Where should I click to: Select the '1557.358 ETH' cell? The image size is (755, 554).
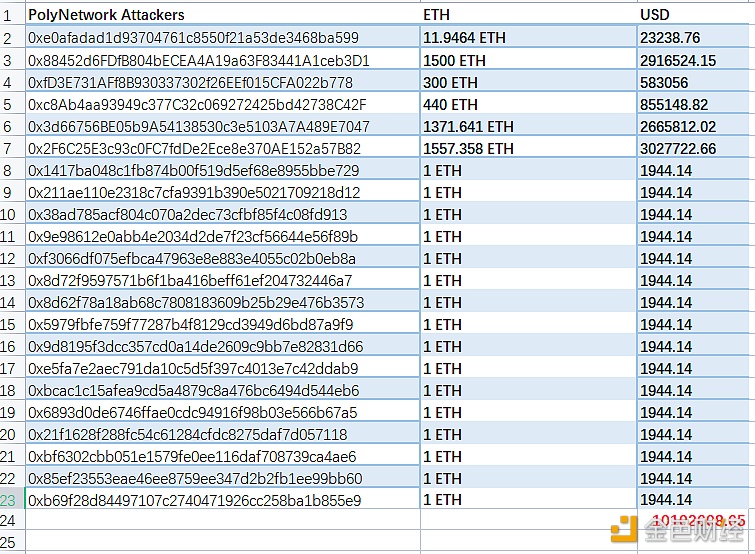pos(529,148)
